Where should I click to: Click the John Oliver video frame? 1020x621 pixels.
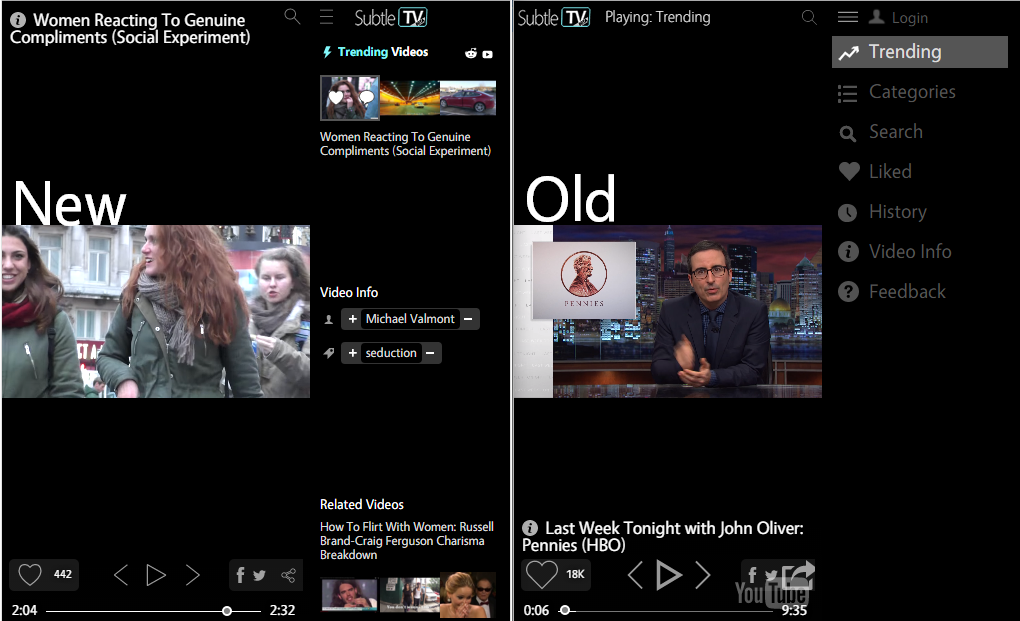[x=668, y=311]
